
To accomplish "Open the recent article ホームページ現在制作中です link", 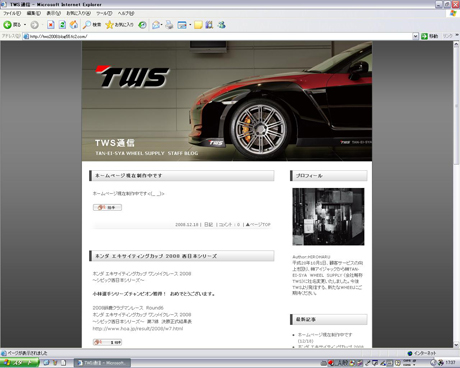I will coord(325,335).
